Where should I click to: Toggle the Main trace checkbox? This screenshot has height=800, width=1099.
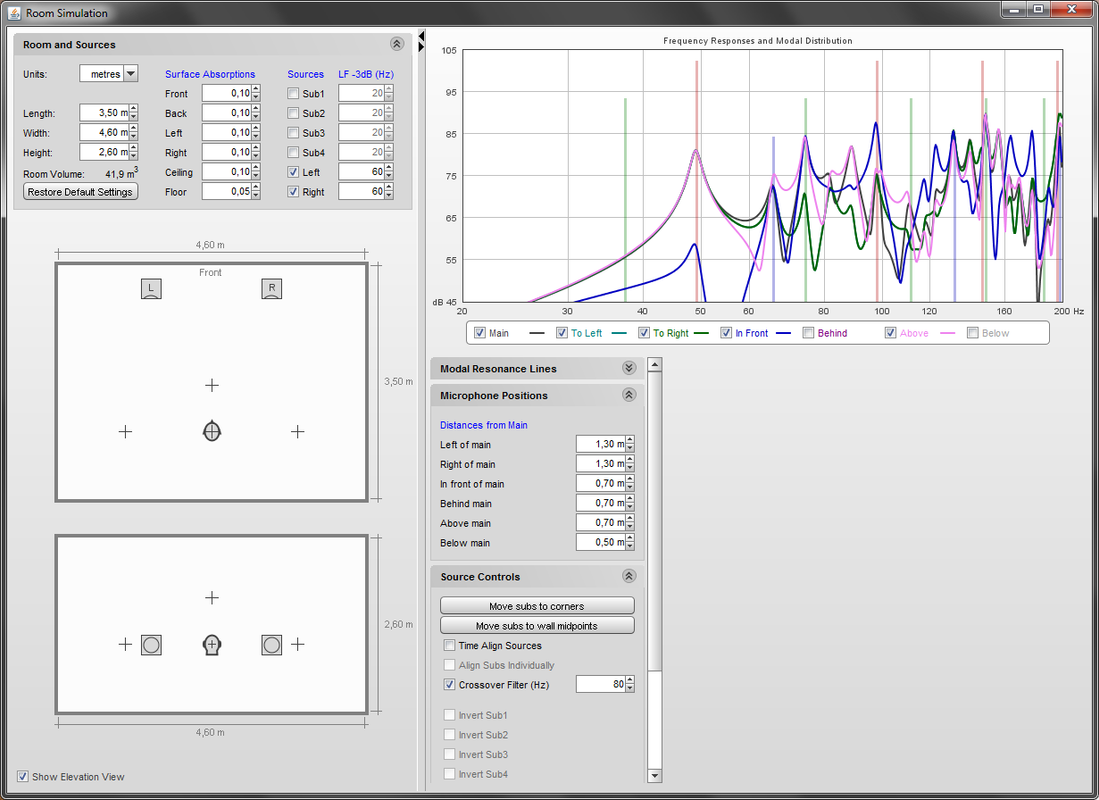(480, 333)
